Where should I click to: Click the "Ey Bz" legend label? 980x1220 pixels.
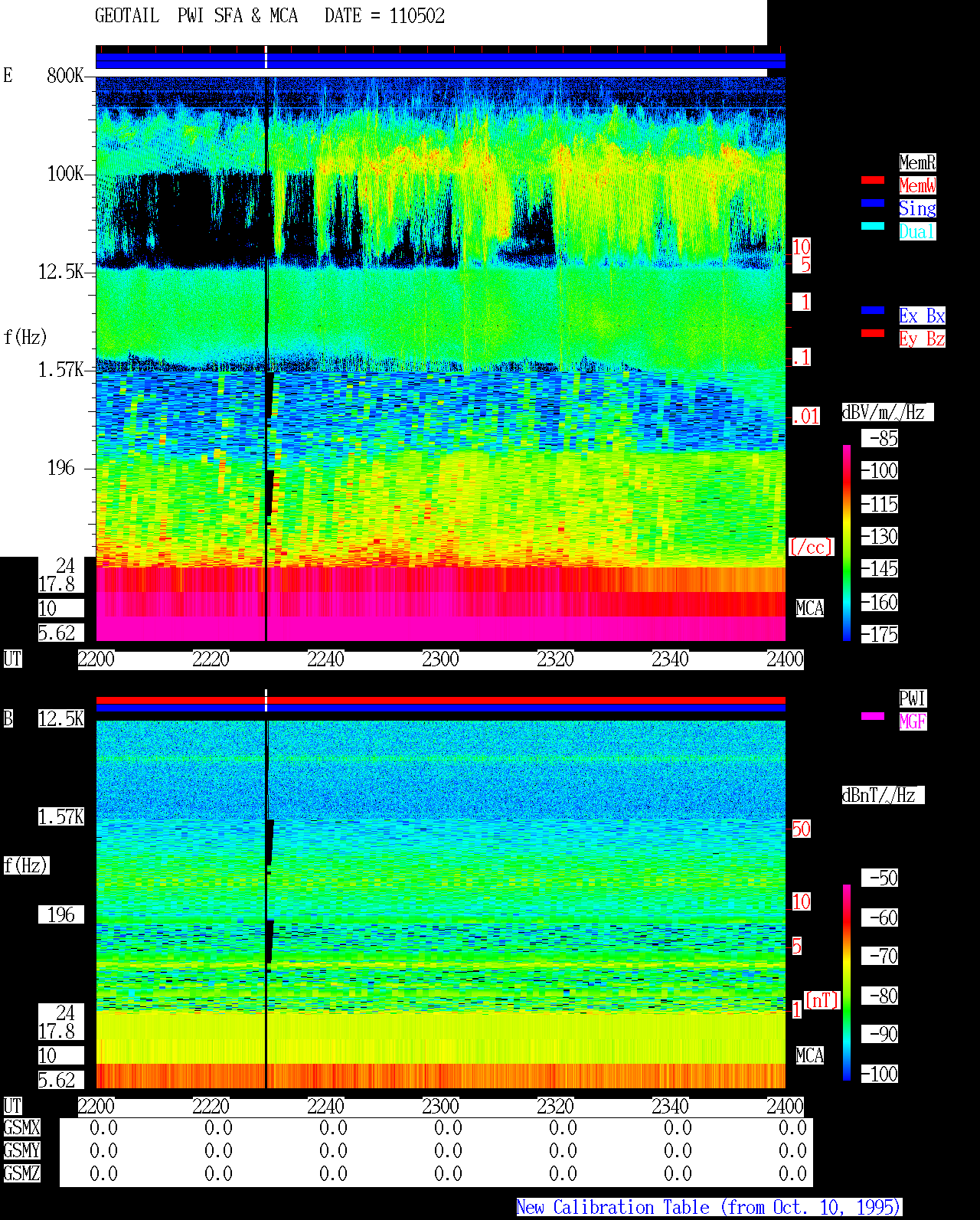922,339
